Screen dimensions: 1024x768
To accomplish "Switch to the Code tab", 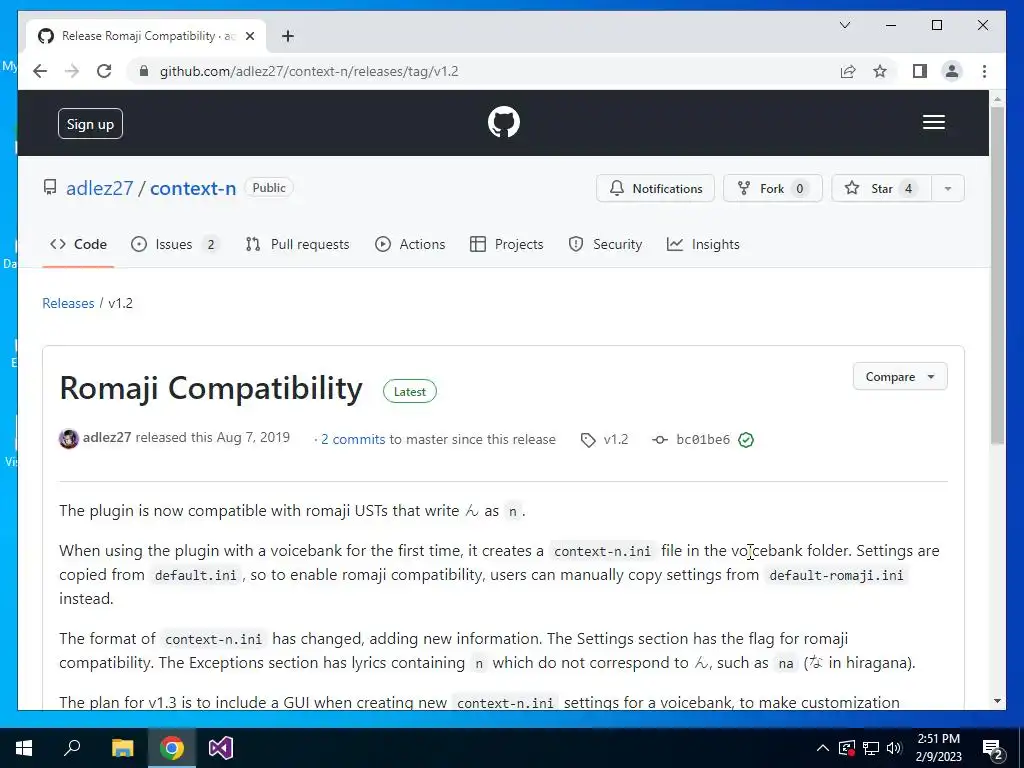I will coord(78,244).
